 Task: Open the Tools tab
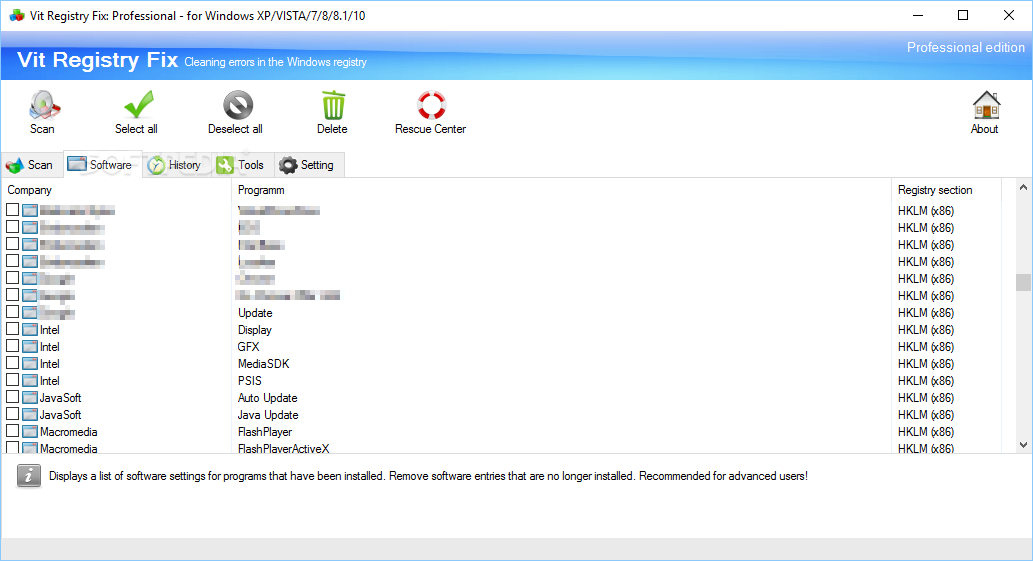click(x=241, y=165)
